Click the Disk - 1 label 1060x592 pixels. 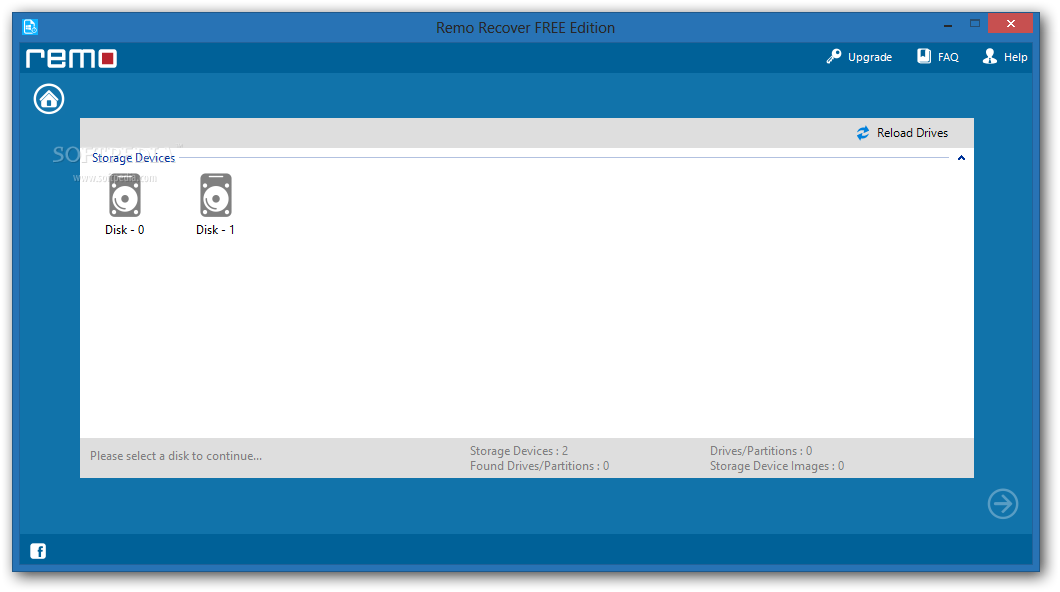(x=215, y=230)
